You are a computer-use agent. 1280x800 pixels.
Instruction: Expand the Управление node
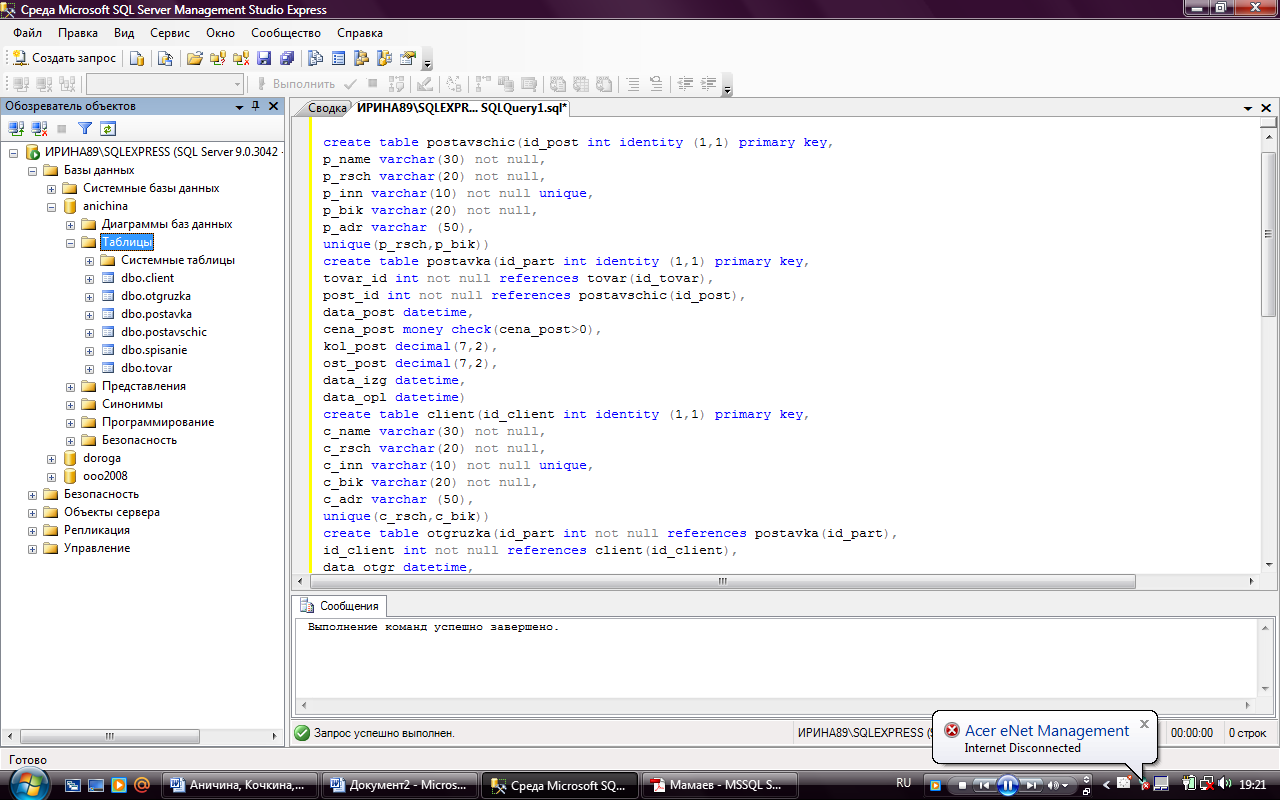coord(33,548)
